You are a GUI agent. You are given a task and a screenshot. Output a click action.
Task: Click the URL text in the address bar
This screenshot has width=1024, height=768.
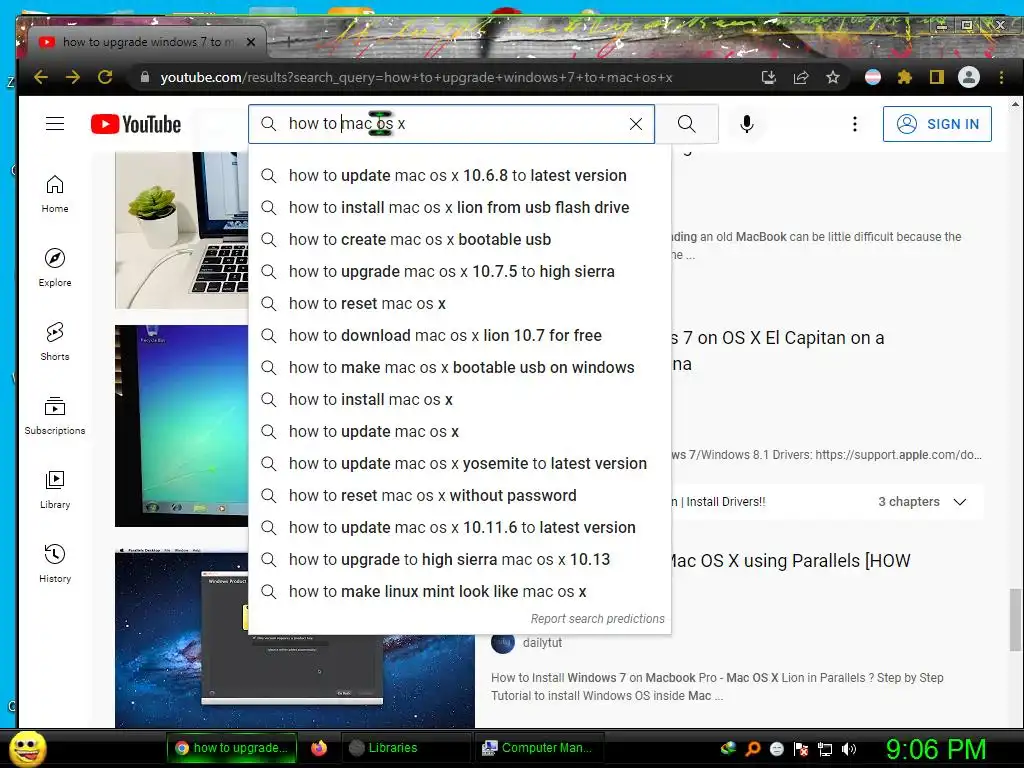click(416, 78)
